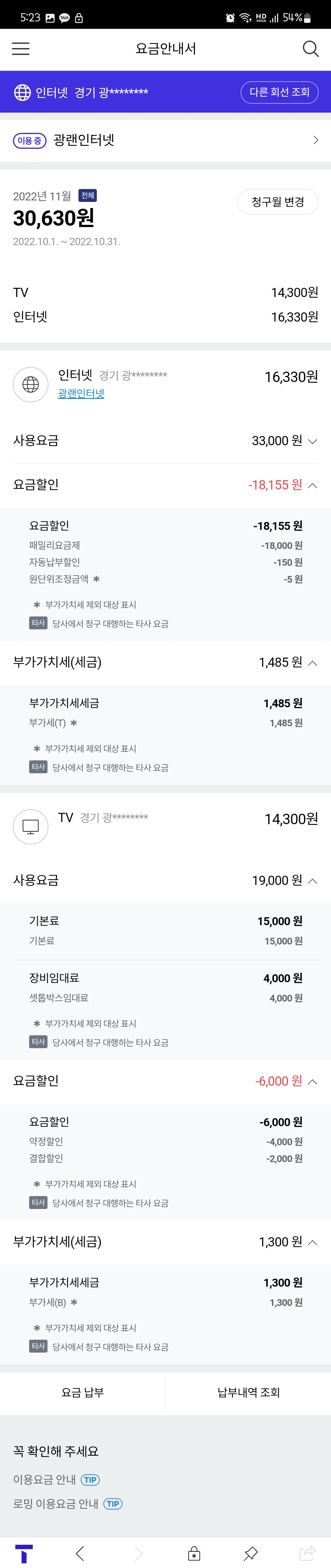Collapse the TV 요금할인 -6,000 원 section

tap(312, 1081)
